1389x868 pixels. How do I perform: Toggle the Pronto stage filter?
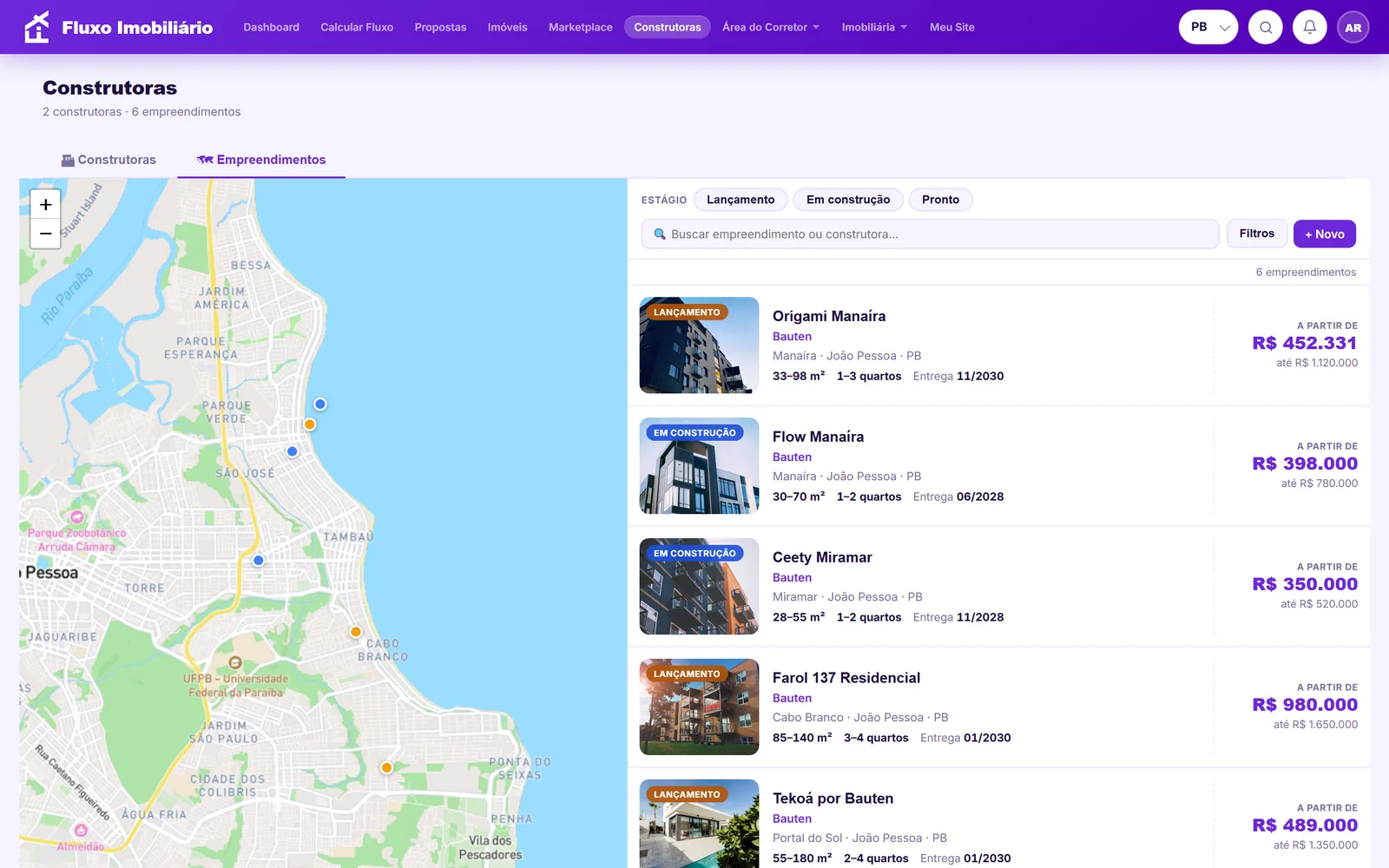coord(941,200)
